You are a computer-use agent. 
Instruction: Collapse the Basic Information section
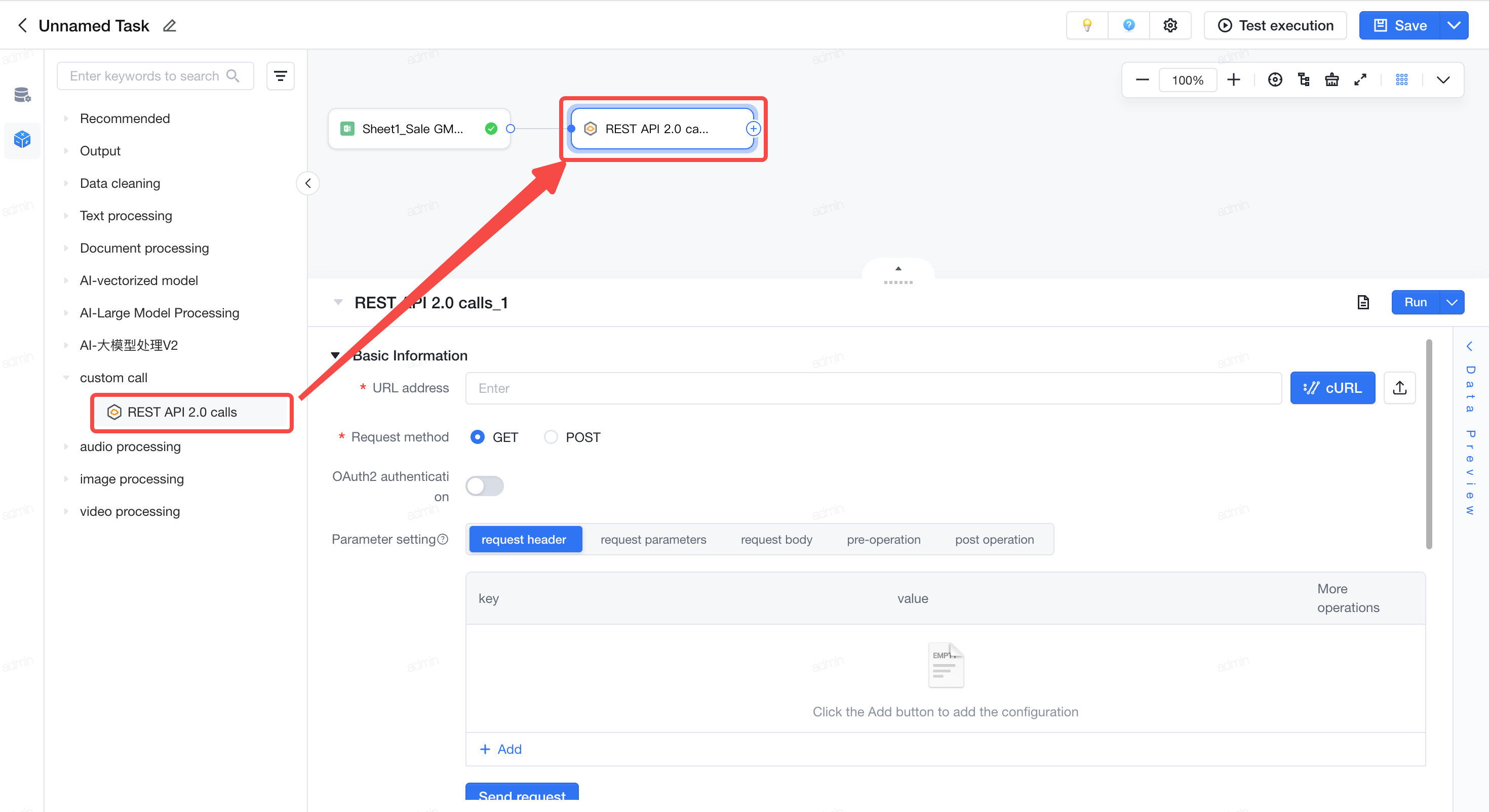335,355
